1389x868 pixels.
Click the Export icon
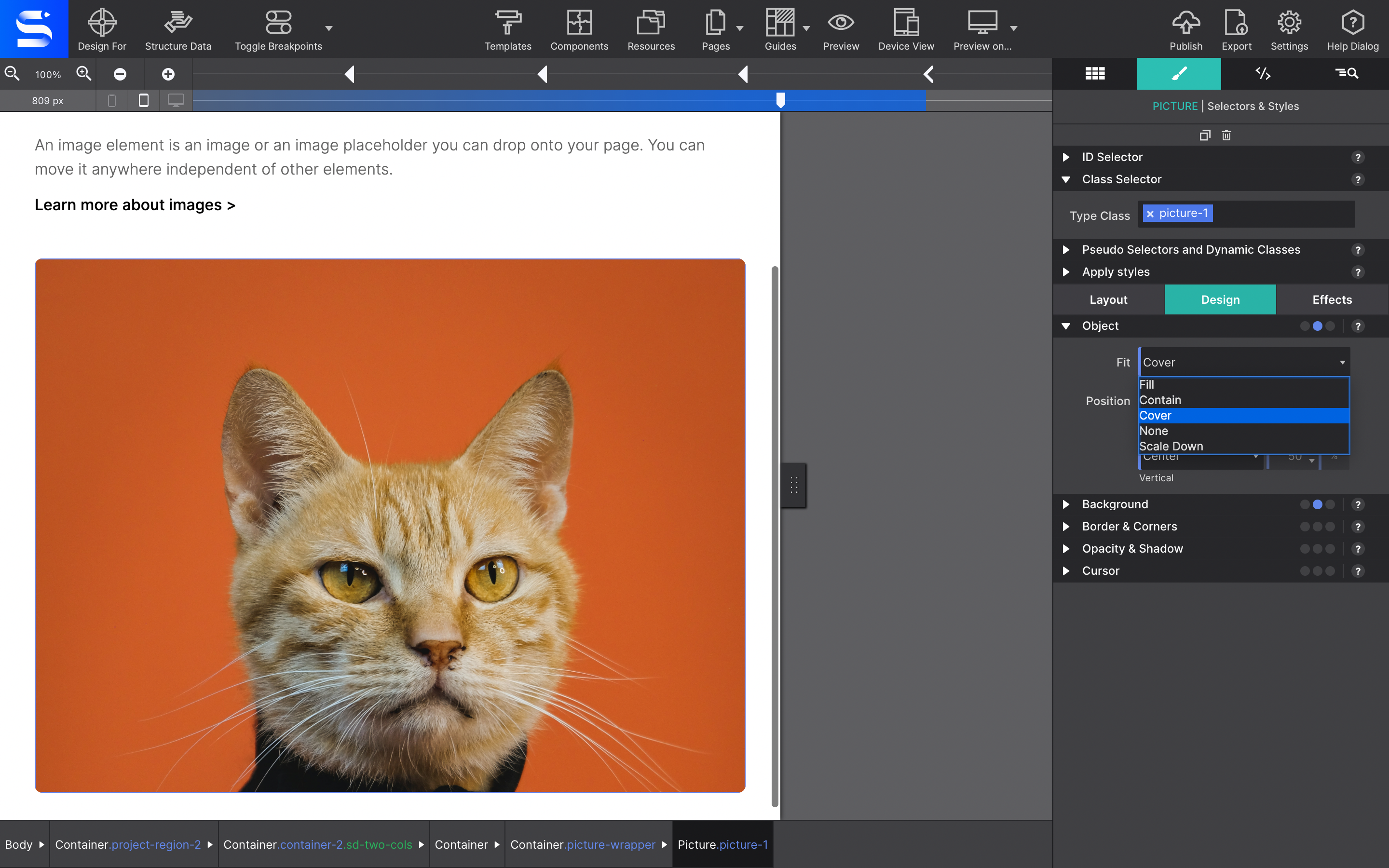tap(1236, 23)
